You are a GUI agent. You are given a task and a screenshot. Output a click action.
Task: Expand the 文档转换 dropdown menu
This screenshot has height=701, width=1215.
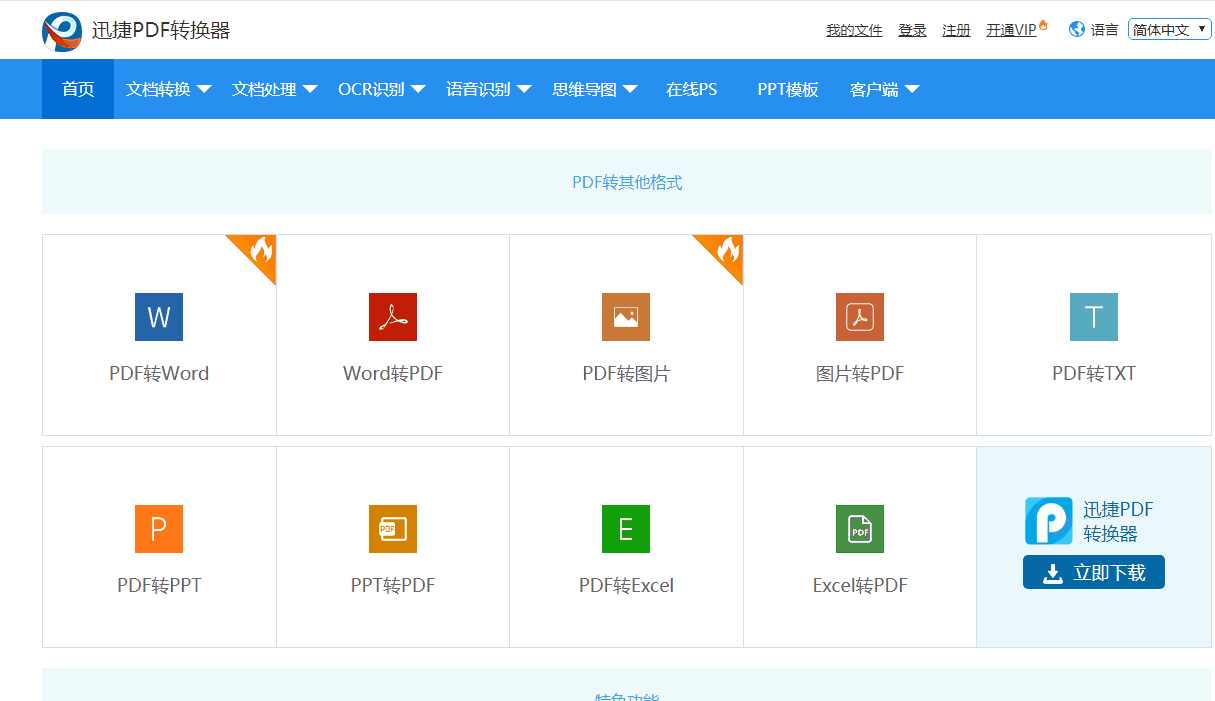168,89
